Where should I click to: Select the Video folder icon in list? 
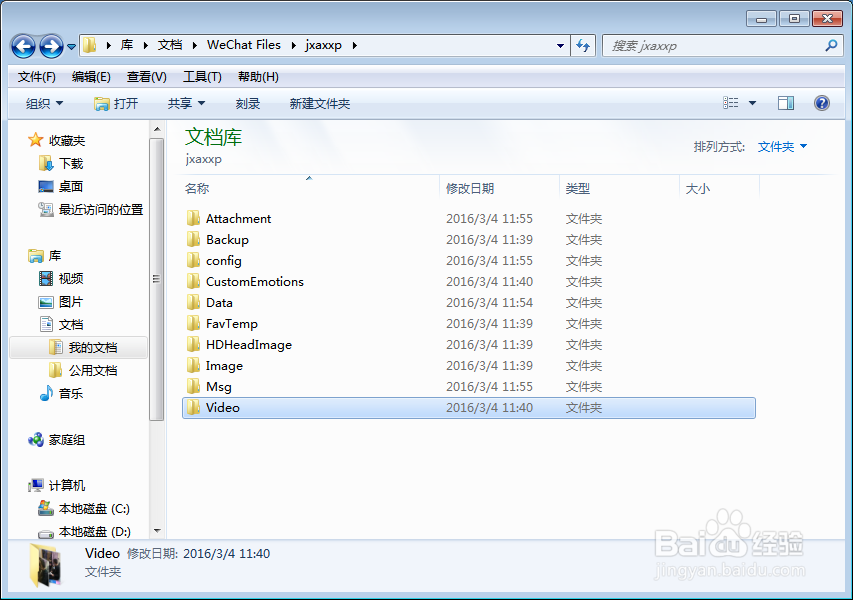point(193,407)
